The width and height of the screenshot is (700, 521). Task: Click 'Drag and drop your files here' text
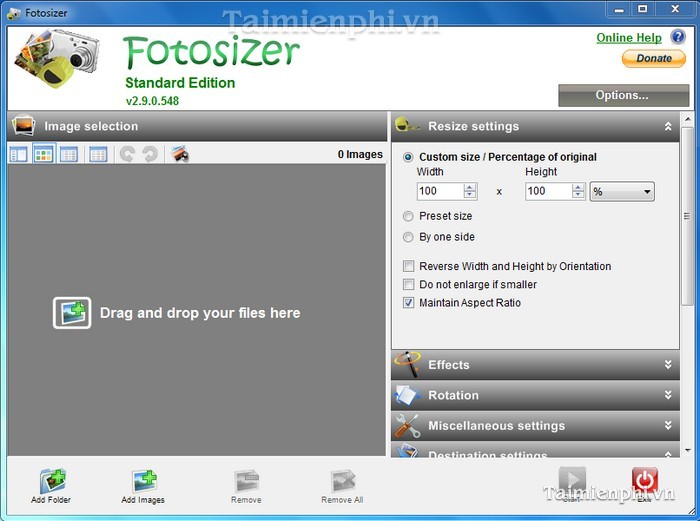tap(200, 313)
